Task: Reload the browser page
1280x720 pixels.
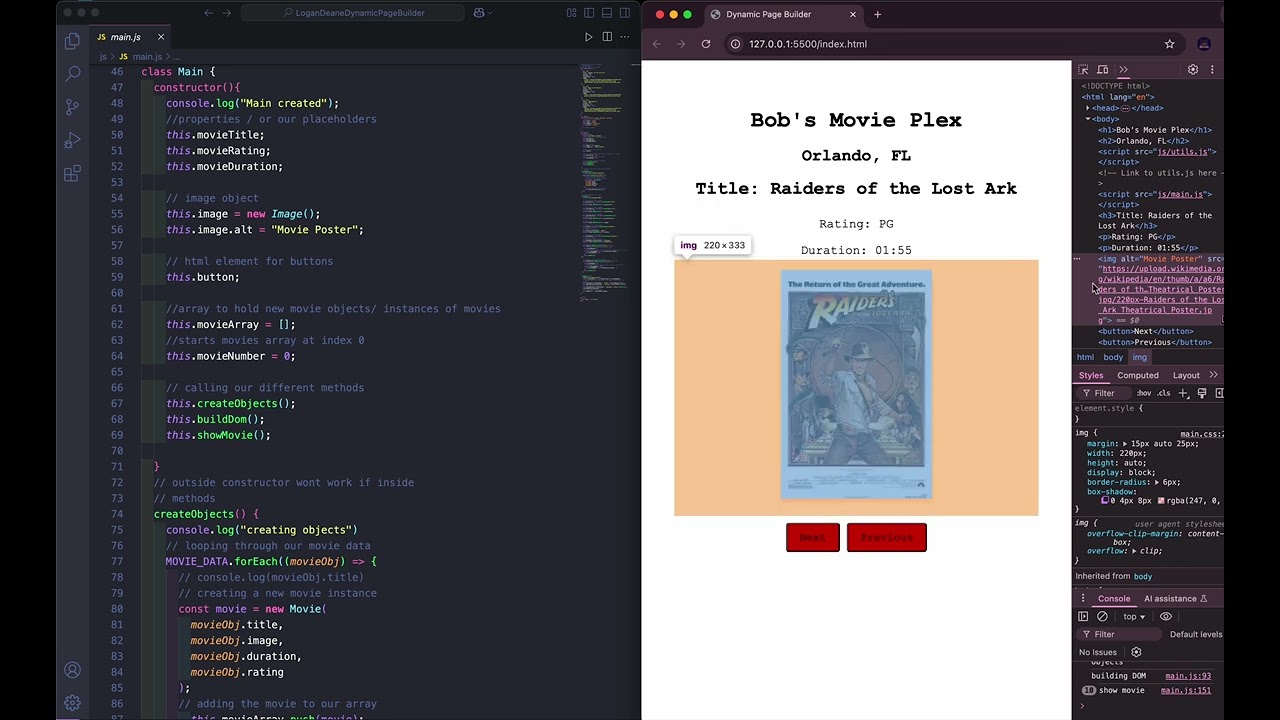Action: [x=706, y=44]
